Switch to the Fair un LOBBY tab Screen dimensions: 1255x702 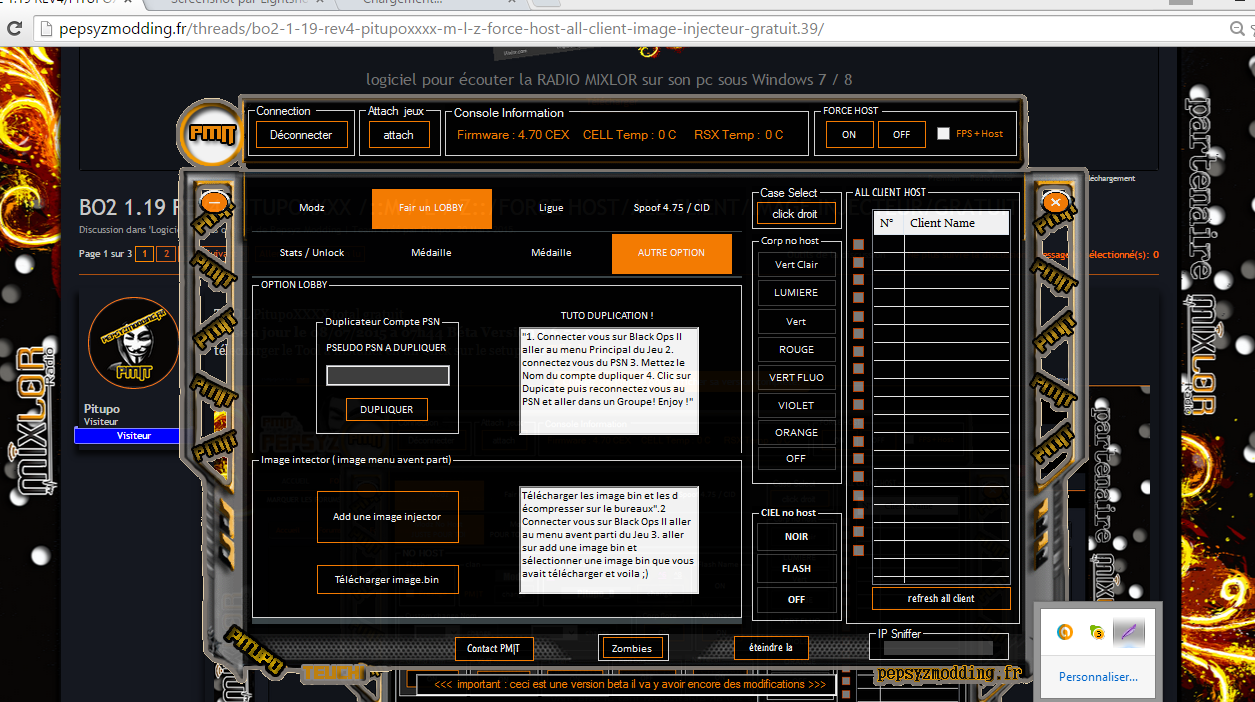pyautogui.click(x=432, y=208)
